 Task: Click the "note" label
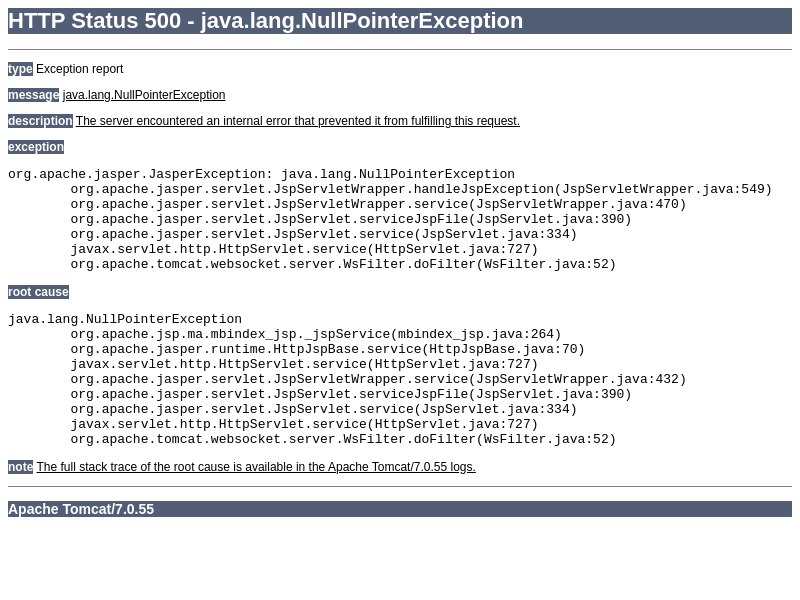20,467
